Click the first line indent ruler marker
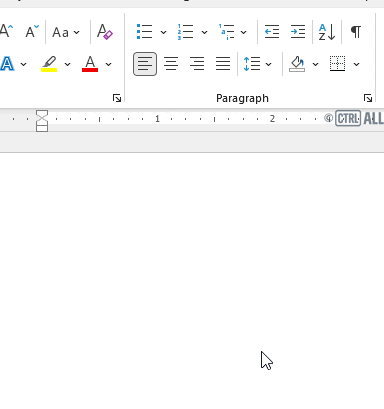Screen dimensions: 384x409 42,114
